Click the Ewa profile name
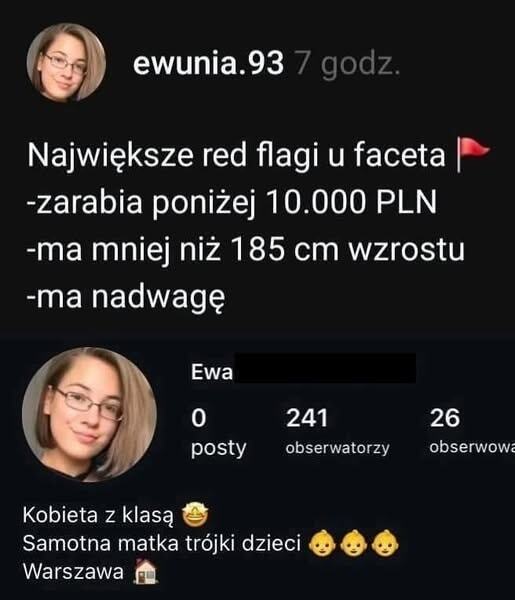 pos(212,372)
